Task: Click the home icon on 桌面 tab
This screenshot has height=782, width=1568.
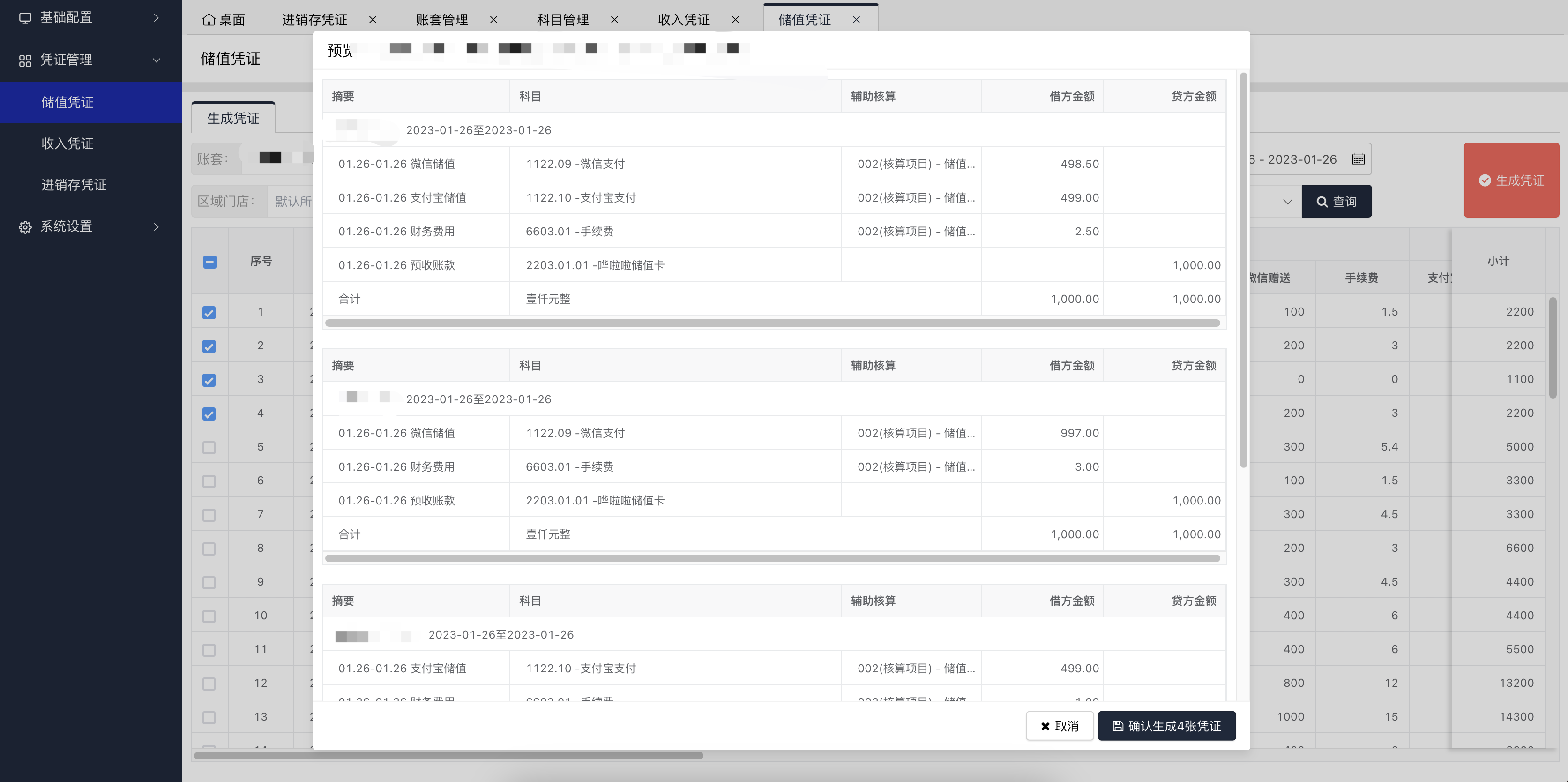Action: 209,20
